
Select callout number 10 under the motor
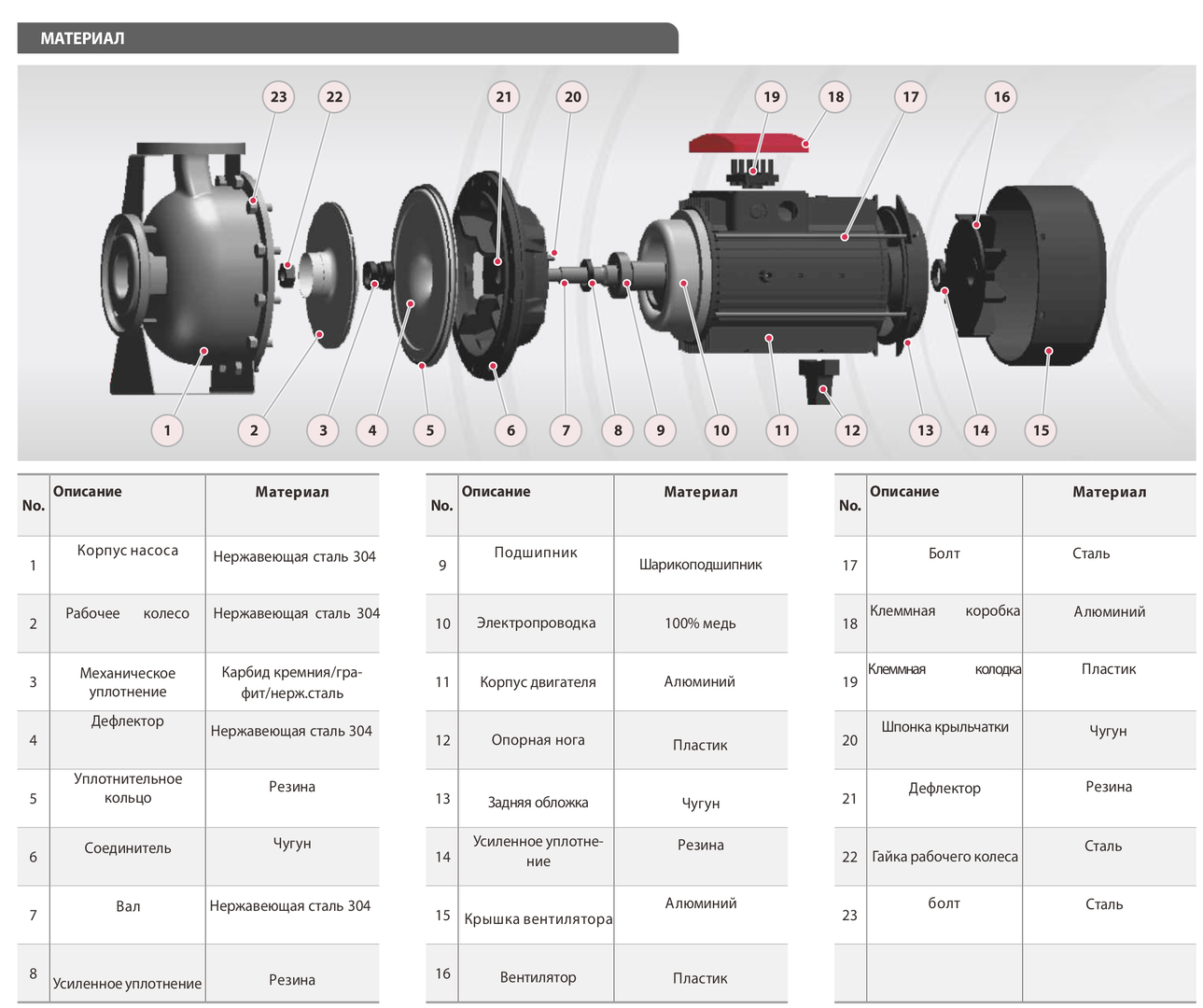pos(720,430)
